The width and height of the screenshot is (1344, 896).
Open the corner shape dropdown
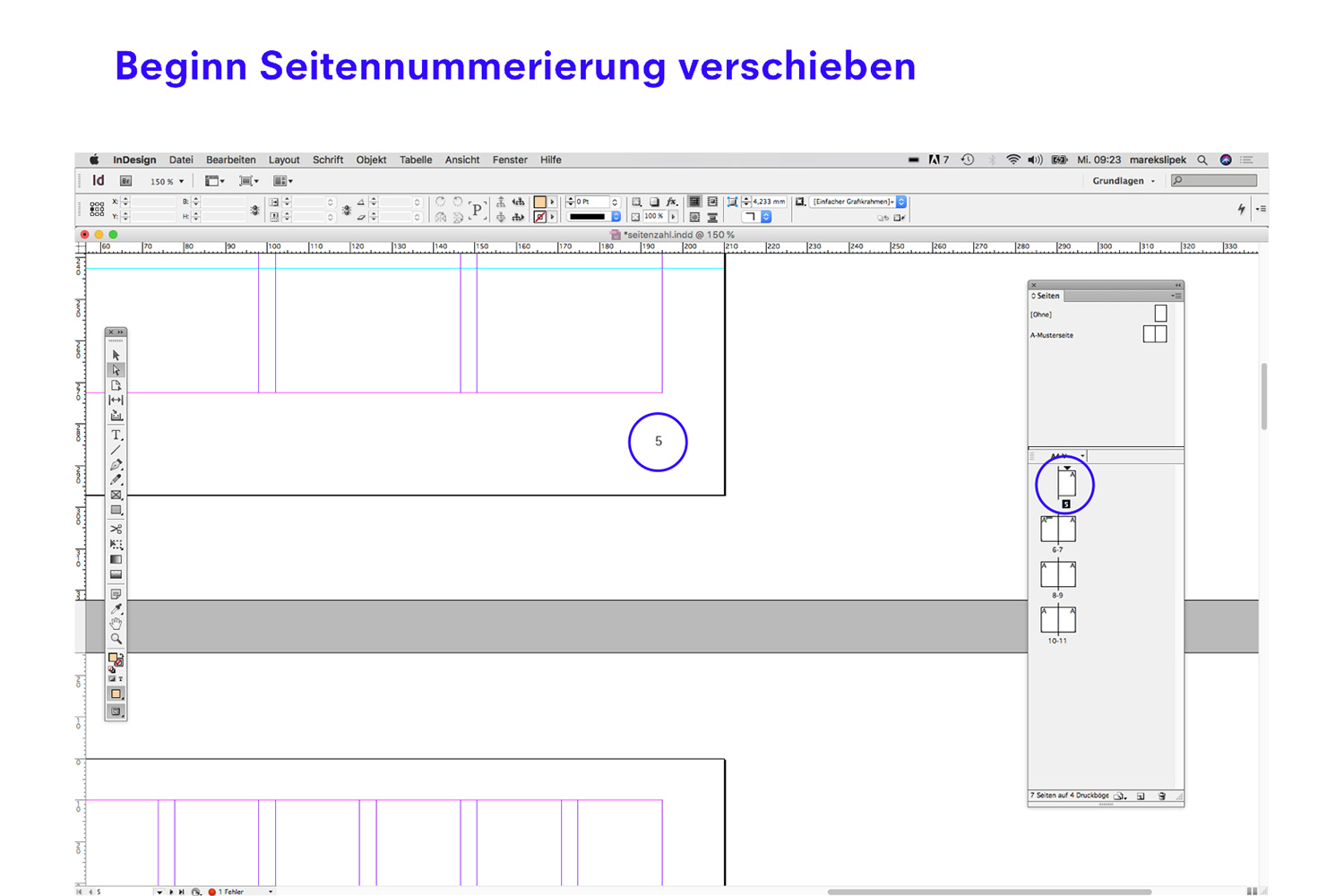click(x=755, y=217)
